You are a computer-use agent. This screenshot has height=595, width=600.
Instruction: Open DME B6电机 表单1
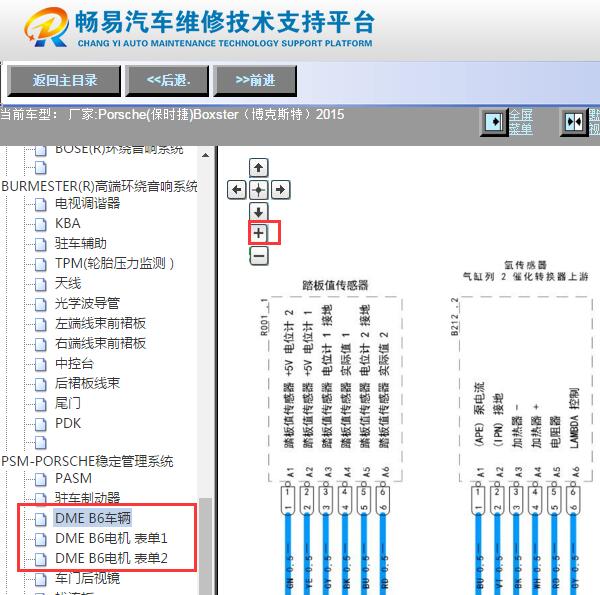coord(111,538)
